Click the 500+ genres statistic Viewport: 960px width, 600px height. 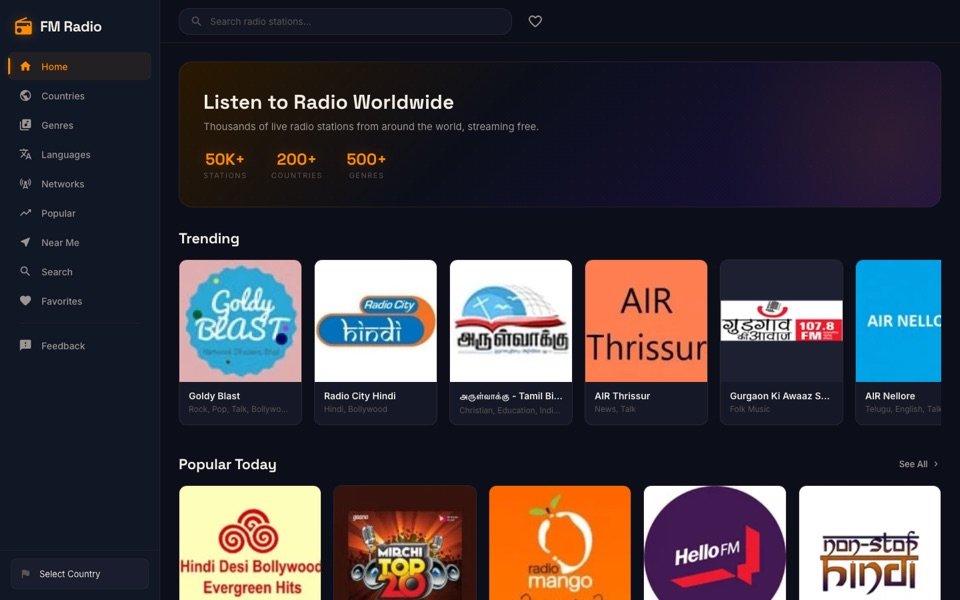(366, 165)
